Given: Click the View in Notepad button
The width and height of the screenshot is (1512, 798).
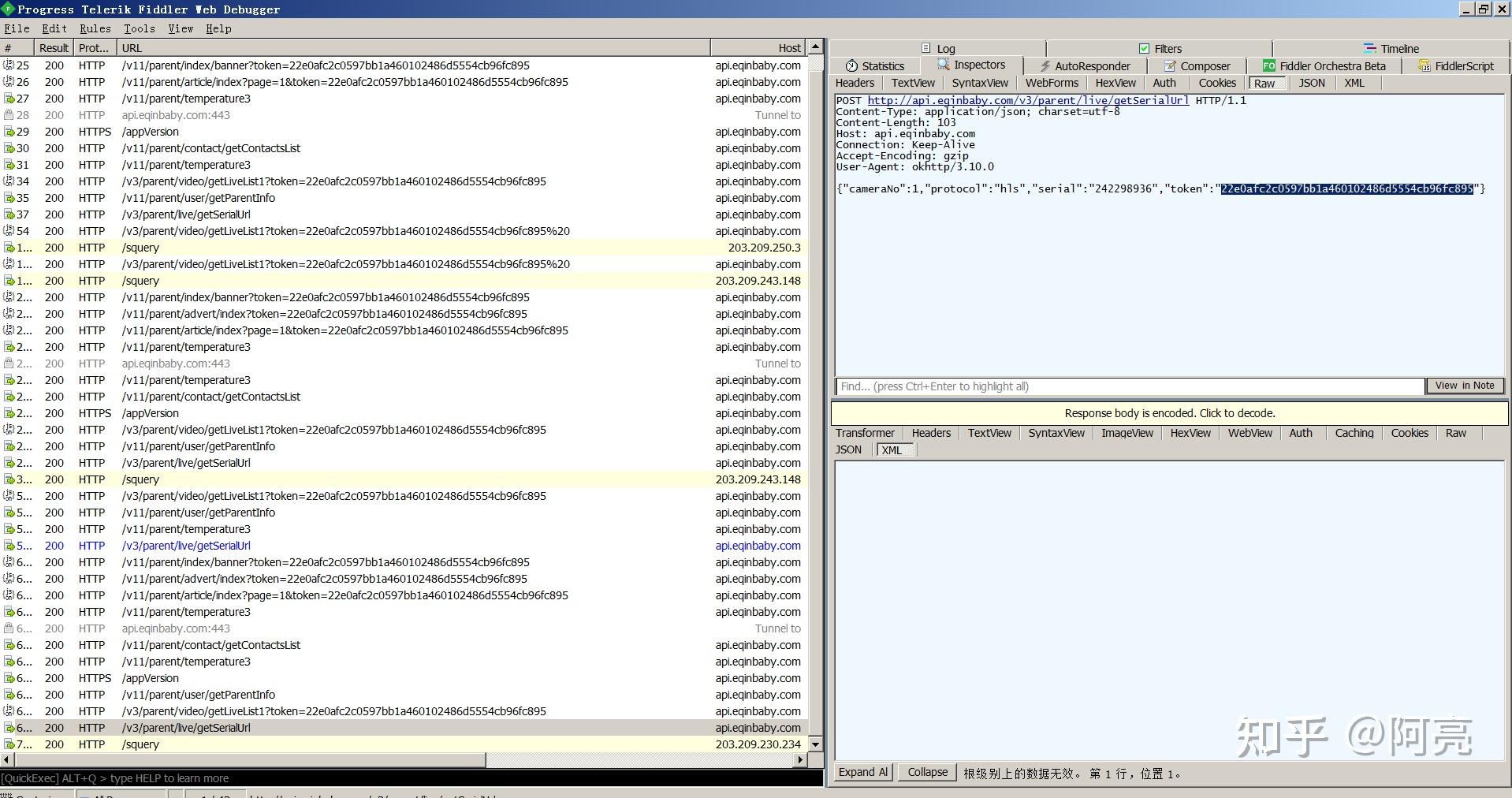Looking at the screenshot, I should click(x=1465, y=386).
